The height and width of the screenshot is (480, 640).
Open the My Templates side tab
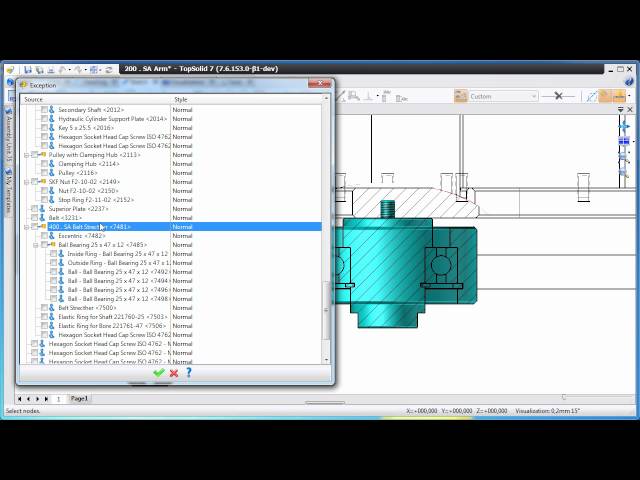point(8,183)
